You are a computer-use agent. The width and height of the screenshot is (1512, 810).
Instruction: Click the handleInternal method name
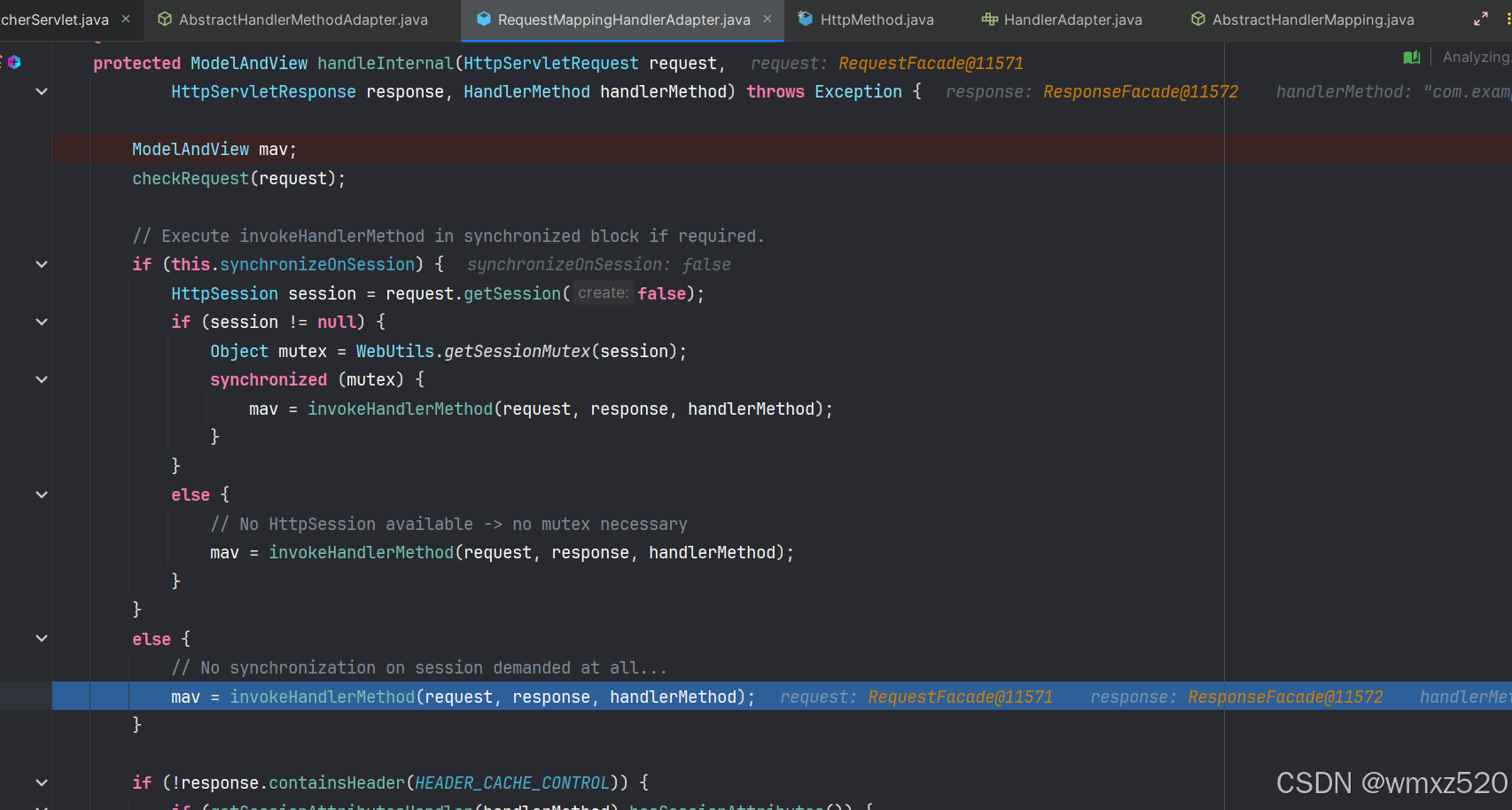point(385,63)
